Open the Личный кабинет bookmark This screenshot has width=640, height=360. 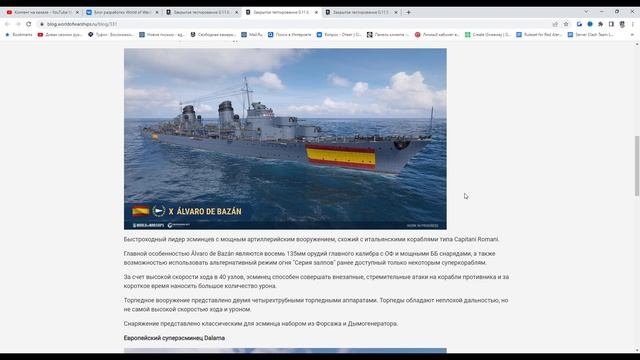pyautogui.click(x=437, y=35)
